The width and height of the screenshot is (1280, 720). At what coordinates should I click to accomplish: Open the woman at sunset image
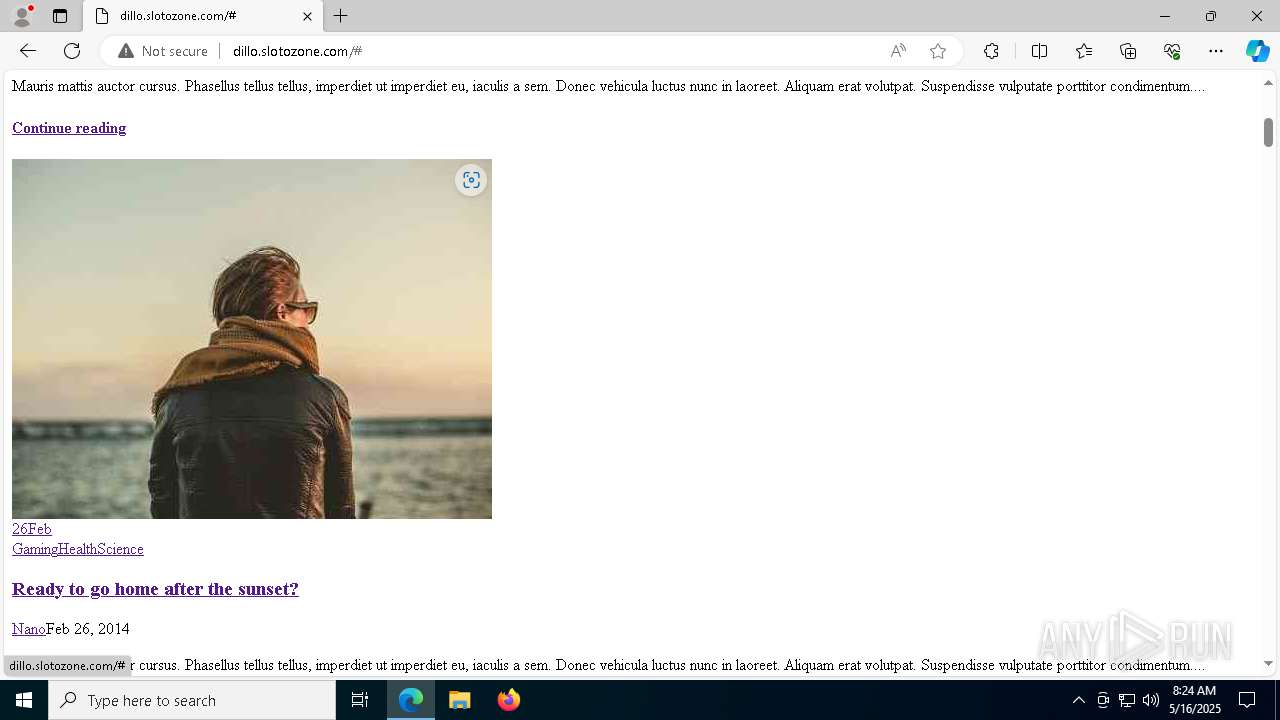(252, 339)
